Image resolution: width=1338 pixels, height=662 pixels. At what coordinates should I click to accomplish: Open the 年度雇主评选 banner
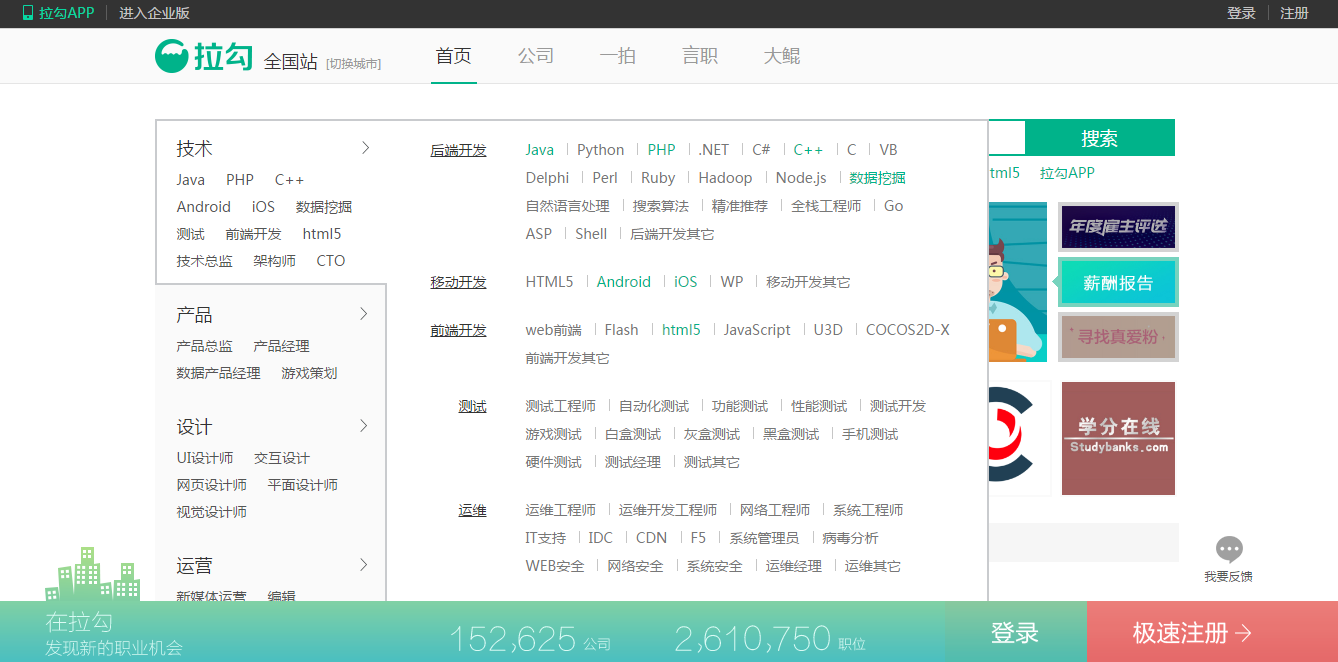(x=1118, y=227)
